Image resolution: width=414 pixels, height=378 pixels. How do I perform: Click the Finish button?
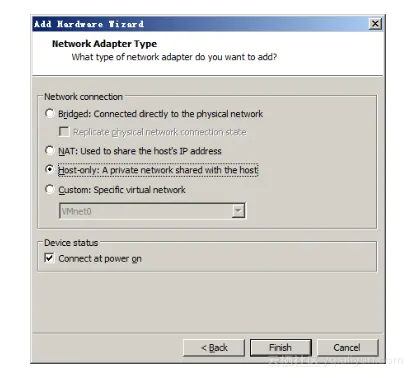point(281,348)
